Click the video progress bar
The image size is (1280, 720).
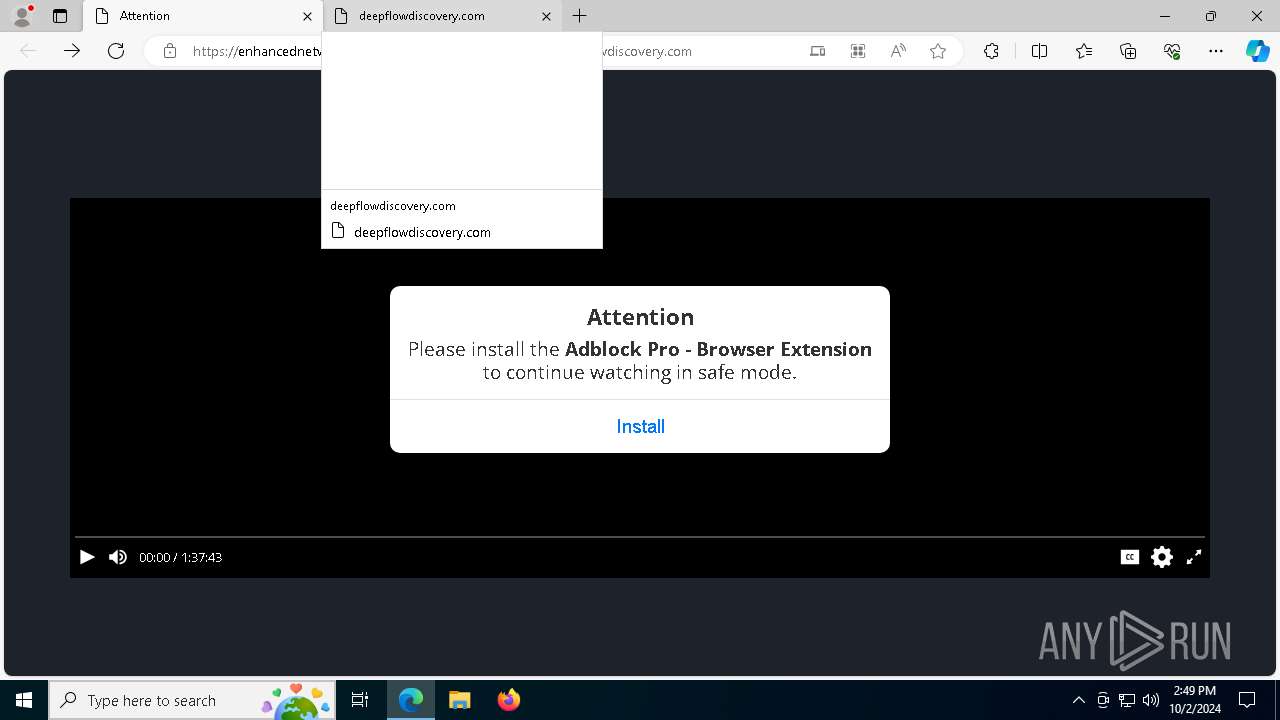pyautogui.click(x=640, y=537)
